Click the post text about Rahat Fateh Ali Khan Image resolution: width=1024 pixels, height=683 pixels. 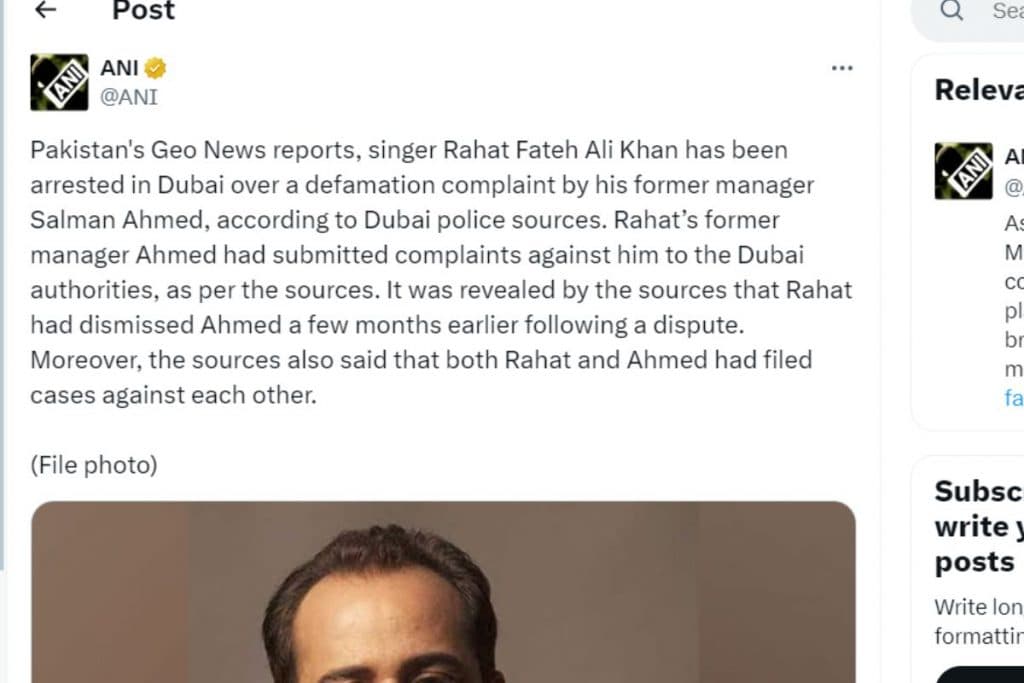click(441, 272)
